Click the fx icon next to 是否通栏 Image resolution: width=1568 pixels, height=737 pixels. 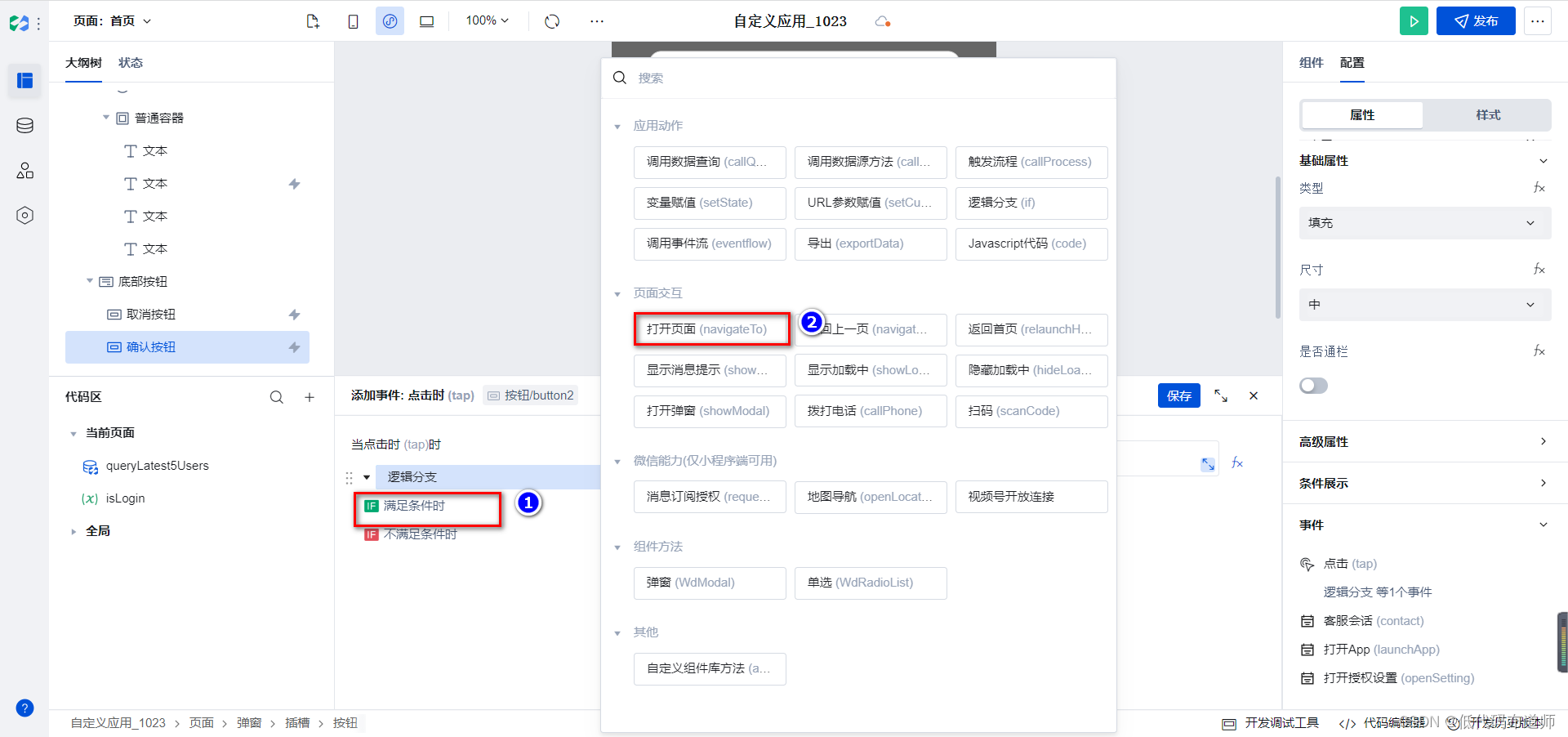pyautogui.click(x=1539, y=351)
